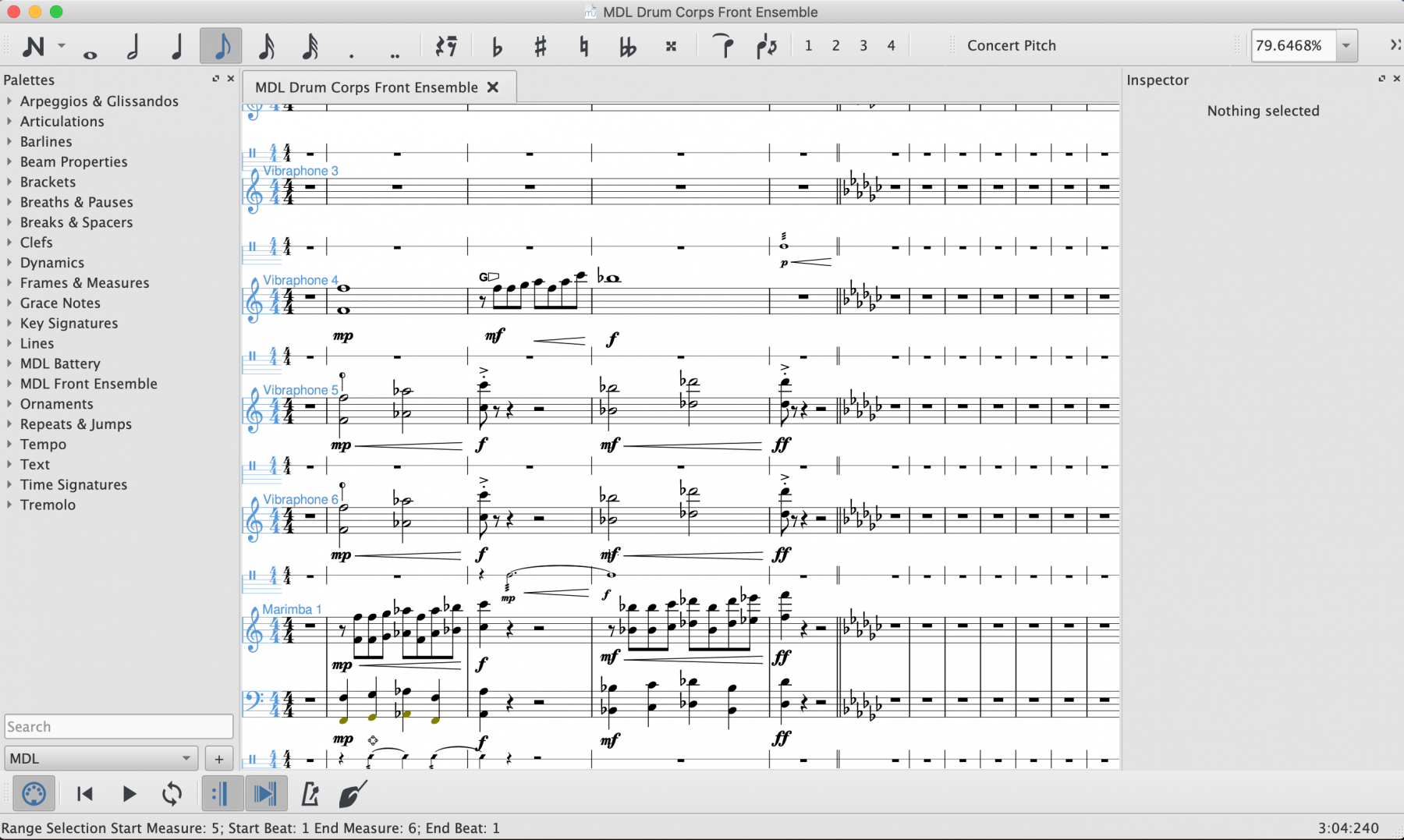Select voice 3

(x=863, y=45)
